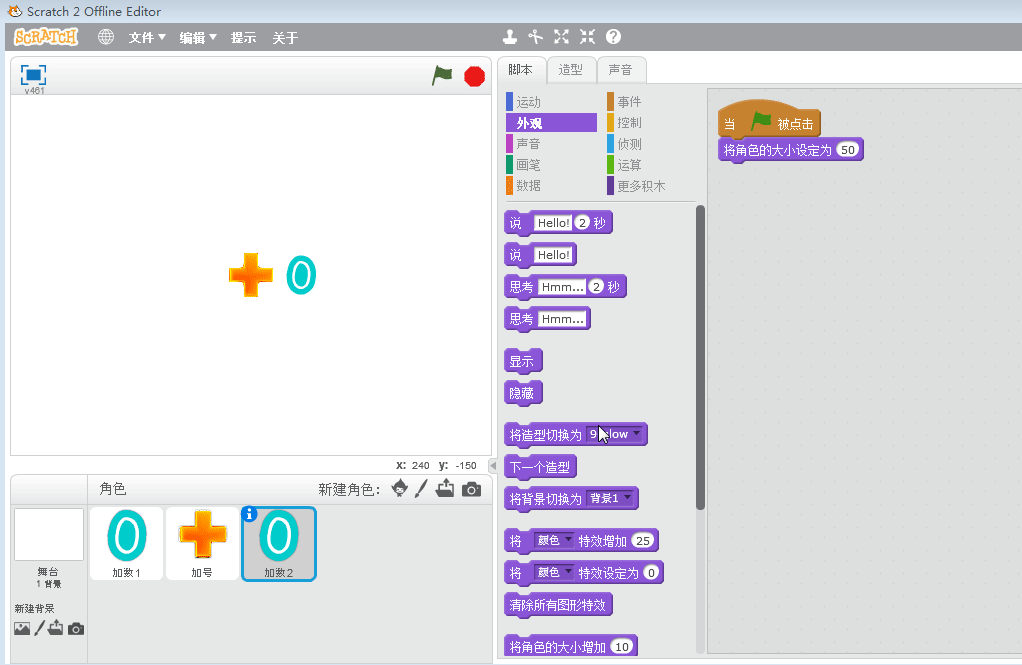The height and width of the screenshot is (665, 1022).
Task: Switch to the 声音 tab
Action: pyautogui.click(x=620, y=70)
